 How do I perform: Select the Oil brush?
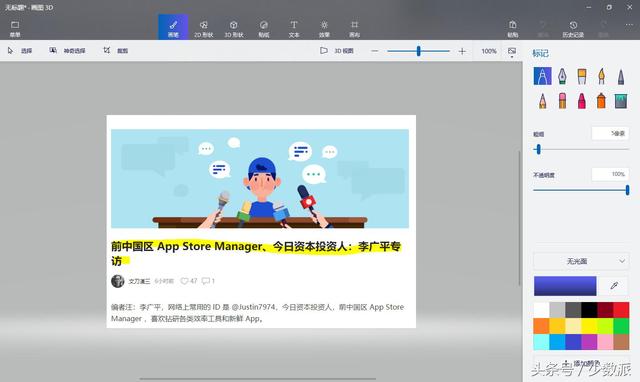[582, 76]
